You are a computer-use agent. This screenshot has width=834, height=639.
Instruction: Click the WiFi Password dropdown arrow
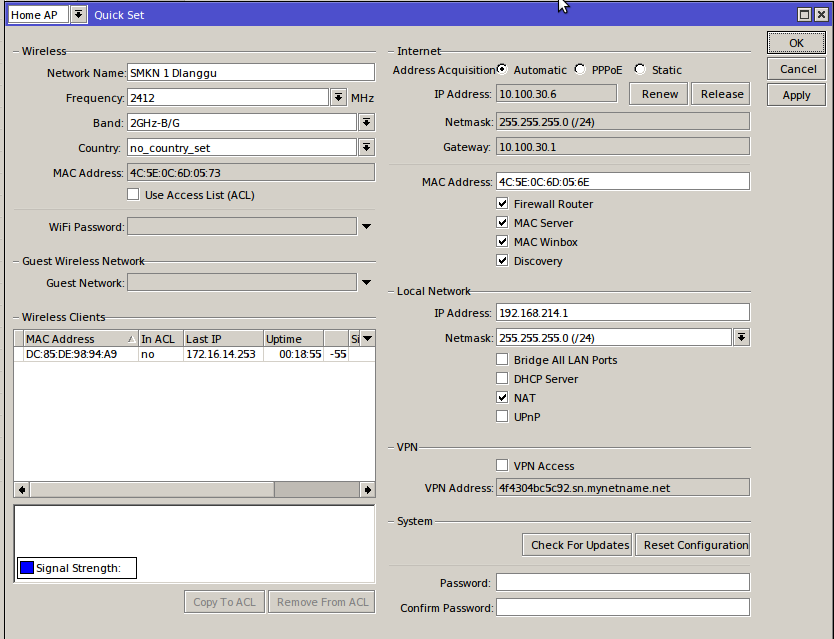pyautogui.click(x=366, y=225)
